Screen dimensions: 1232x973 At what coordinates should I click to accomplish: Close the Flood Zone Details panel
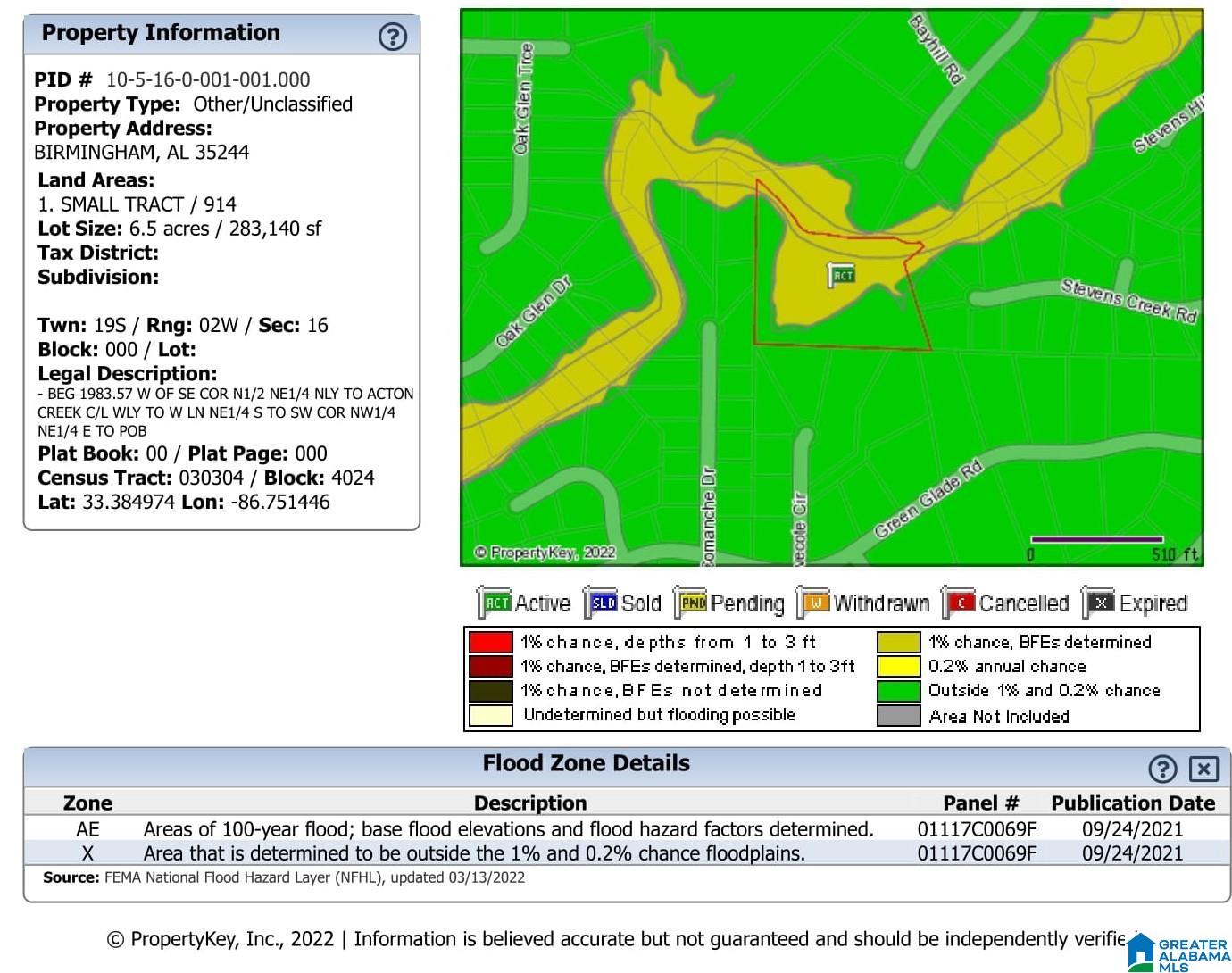(1203, 769)
